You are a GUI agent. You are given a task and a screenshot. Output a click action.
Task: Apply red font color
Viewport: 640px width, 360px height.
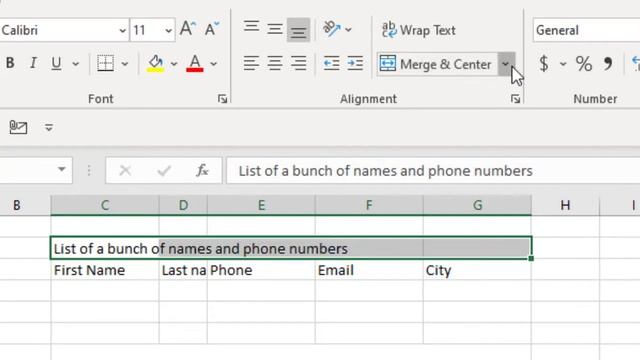tap(195, 63)
